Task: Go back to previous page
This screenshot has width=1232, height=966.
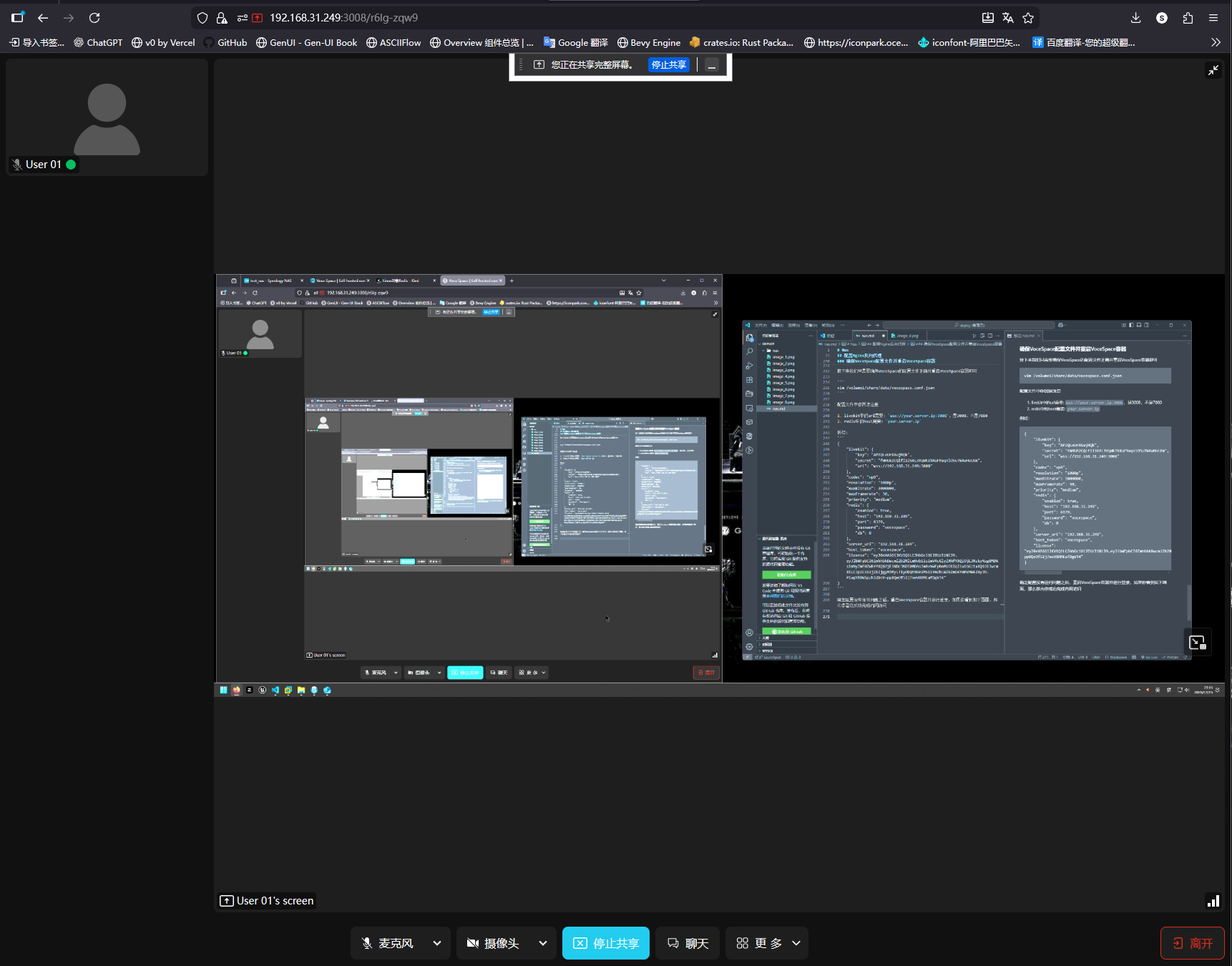Action: point(43,18)
